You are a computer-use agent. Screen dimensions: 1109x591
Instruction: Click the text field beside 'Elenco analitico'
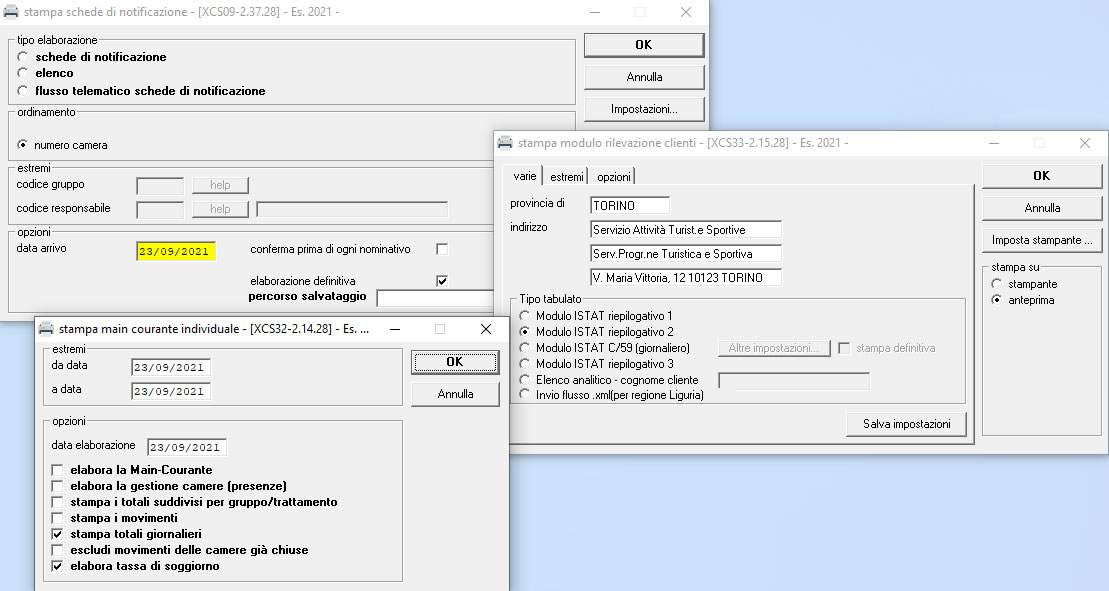(x=794, y=381)
